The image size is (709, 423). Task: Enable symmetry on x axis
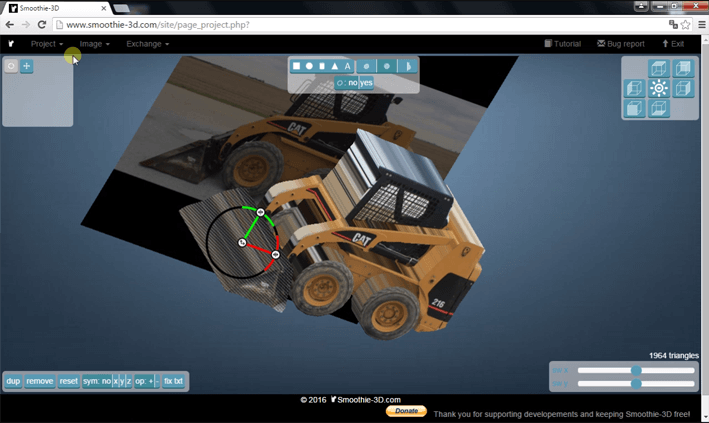[115, 381]
